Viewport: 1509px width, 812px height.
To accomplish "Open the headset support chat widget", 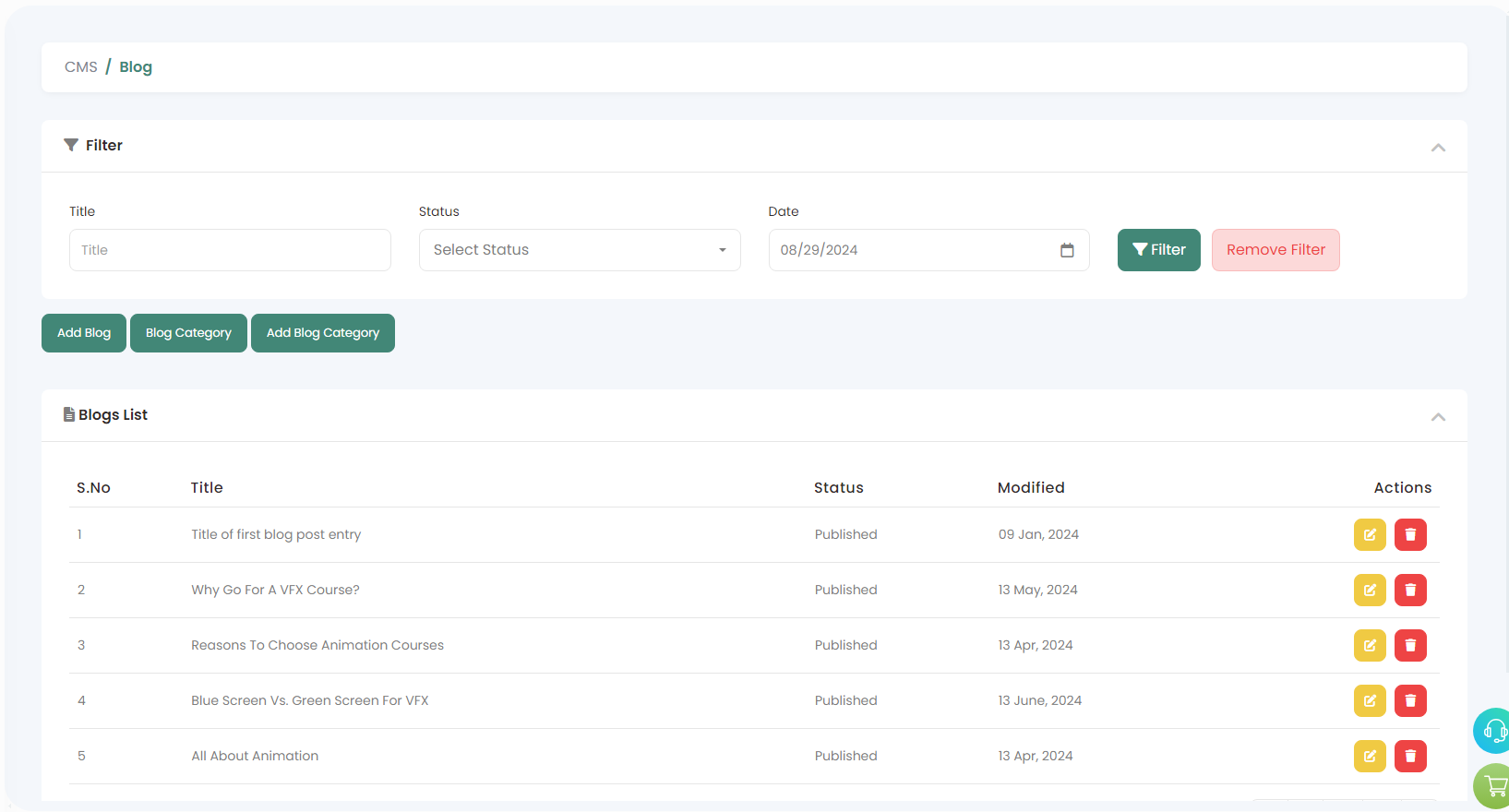I will pyautogui.click(x=1493, y=731).
